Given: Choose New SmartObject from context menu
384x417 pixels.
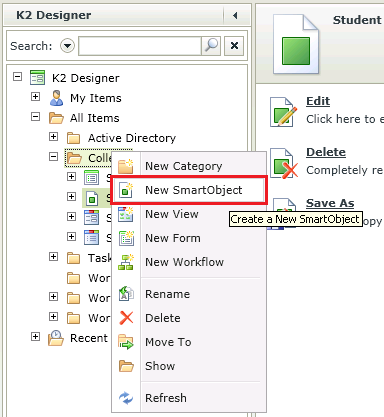Looking at the screenshot, I should pyautogui.click(x=189, y=190).
